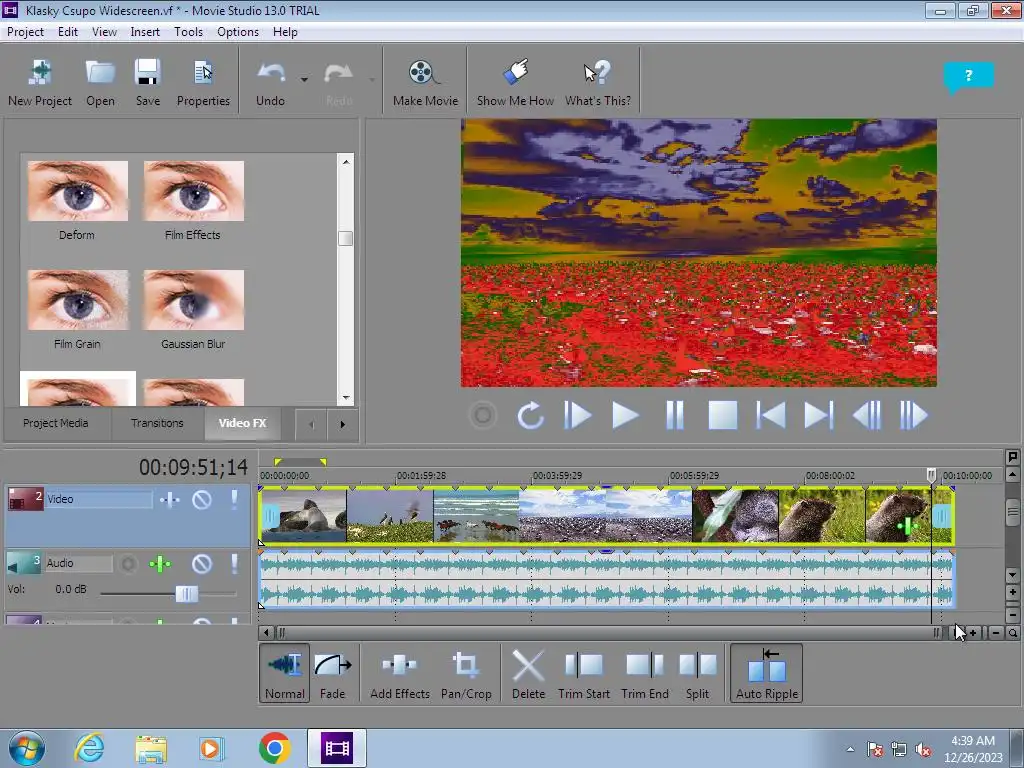
Task: Step to previous frame
Action: [x=867, y=415]
